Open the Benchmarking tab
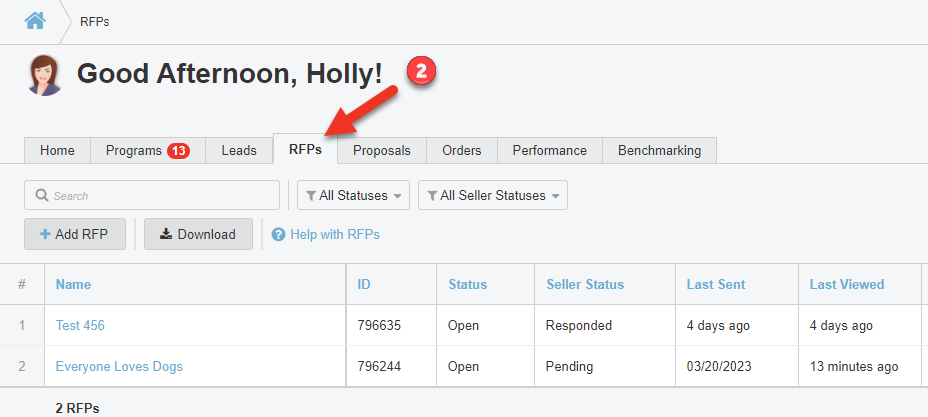Viewport: 928px width, 417px height. 659,151
